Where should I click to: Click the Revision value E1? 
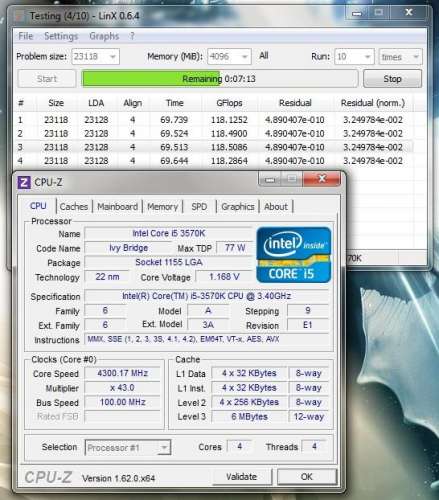tap(308, 325)
